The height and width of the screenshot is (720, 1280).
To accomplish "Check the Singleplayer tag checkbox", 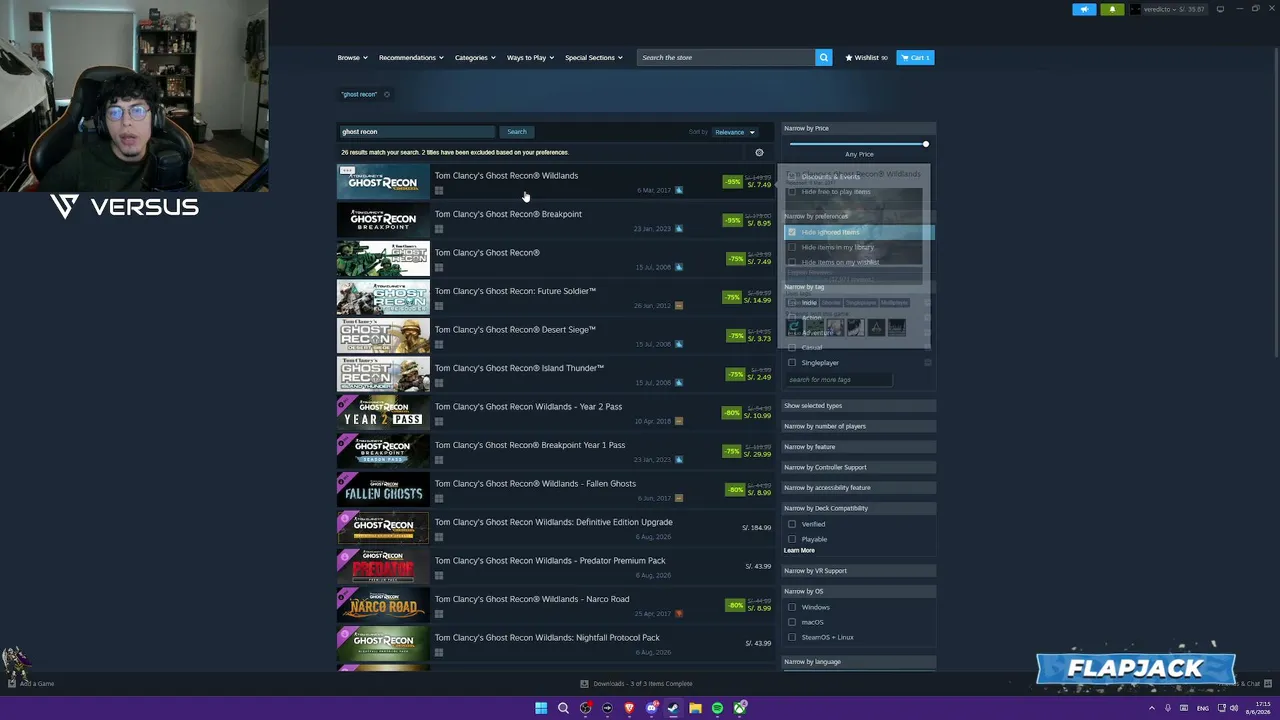I will click(792, 363).
